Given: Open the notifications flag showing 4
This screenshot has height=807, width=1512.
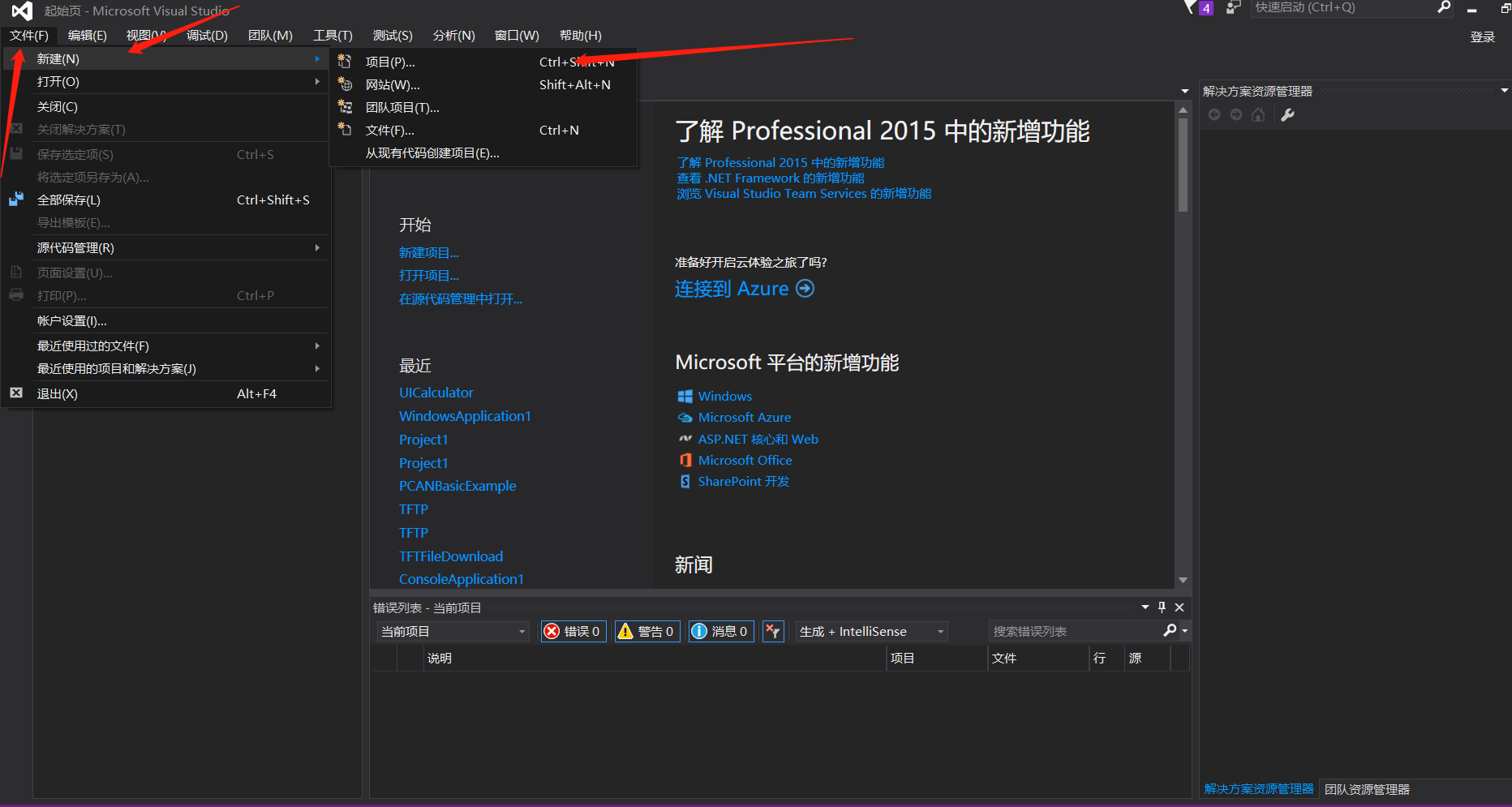Looking at the screenshot, I should 1198,8.
